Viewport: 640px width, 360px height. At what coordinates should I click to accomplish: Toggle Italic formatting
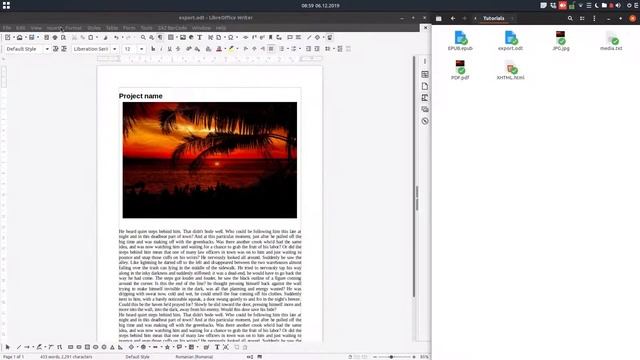(161, 49)
